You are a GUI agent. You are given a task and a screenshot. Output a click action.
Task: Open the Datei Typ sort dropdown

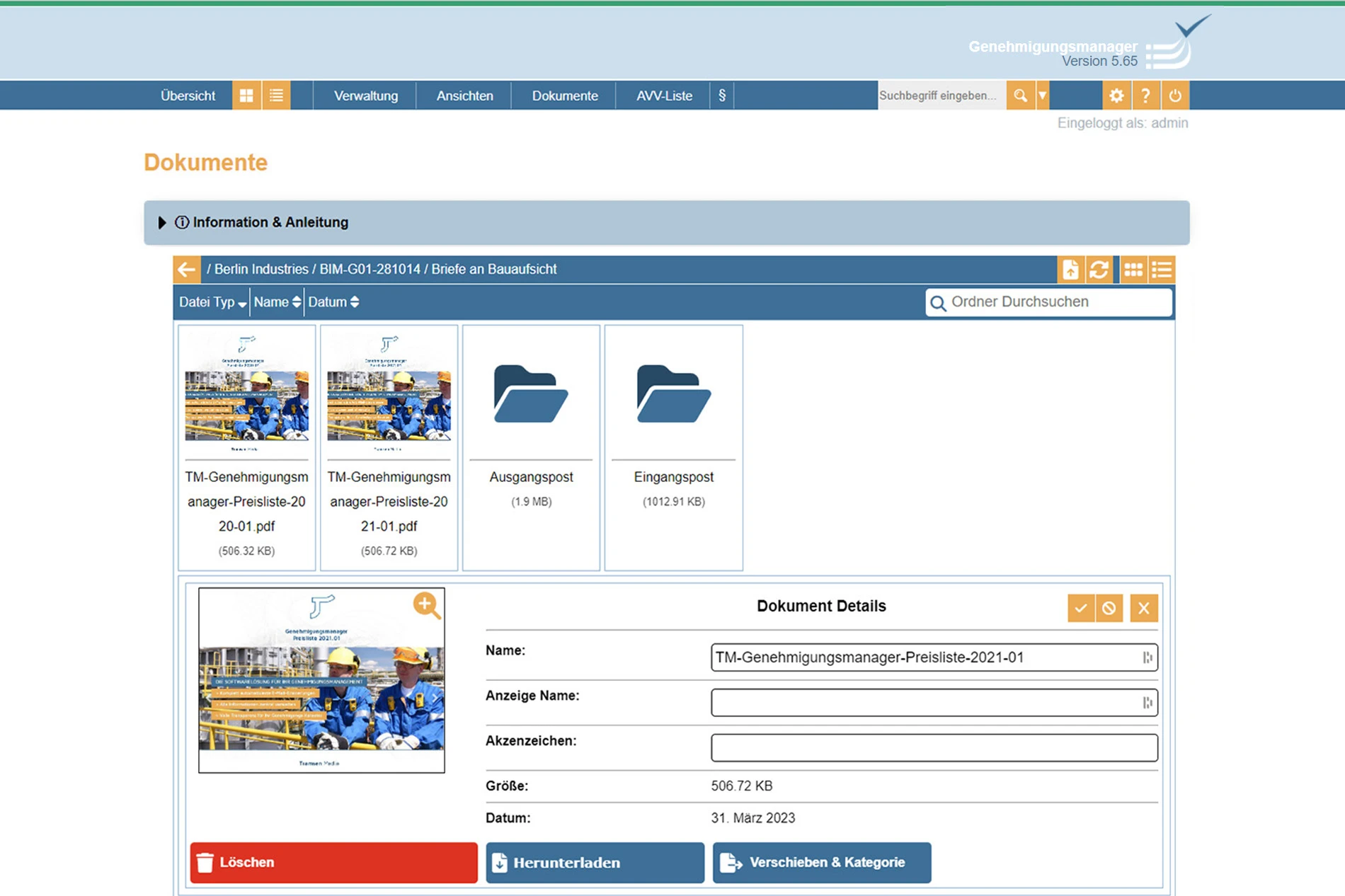tap(212, 302)
